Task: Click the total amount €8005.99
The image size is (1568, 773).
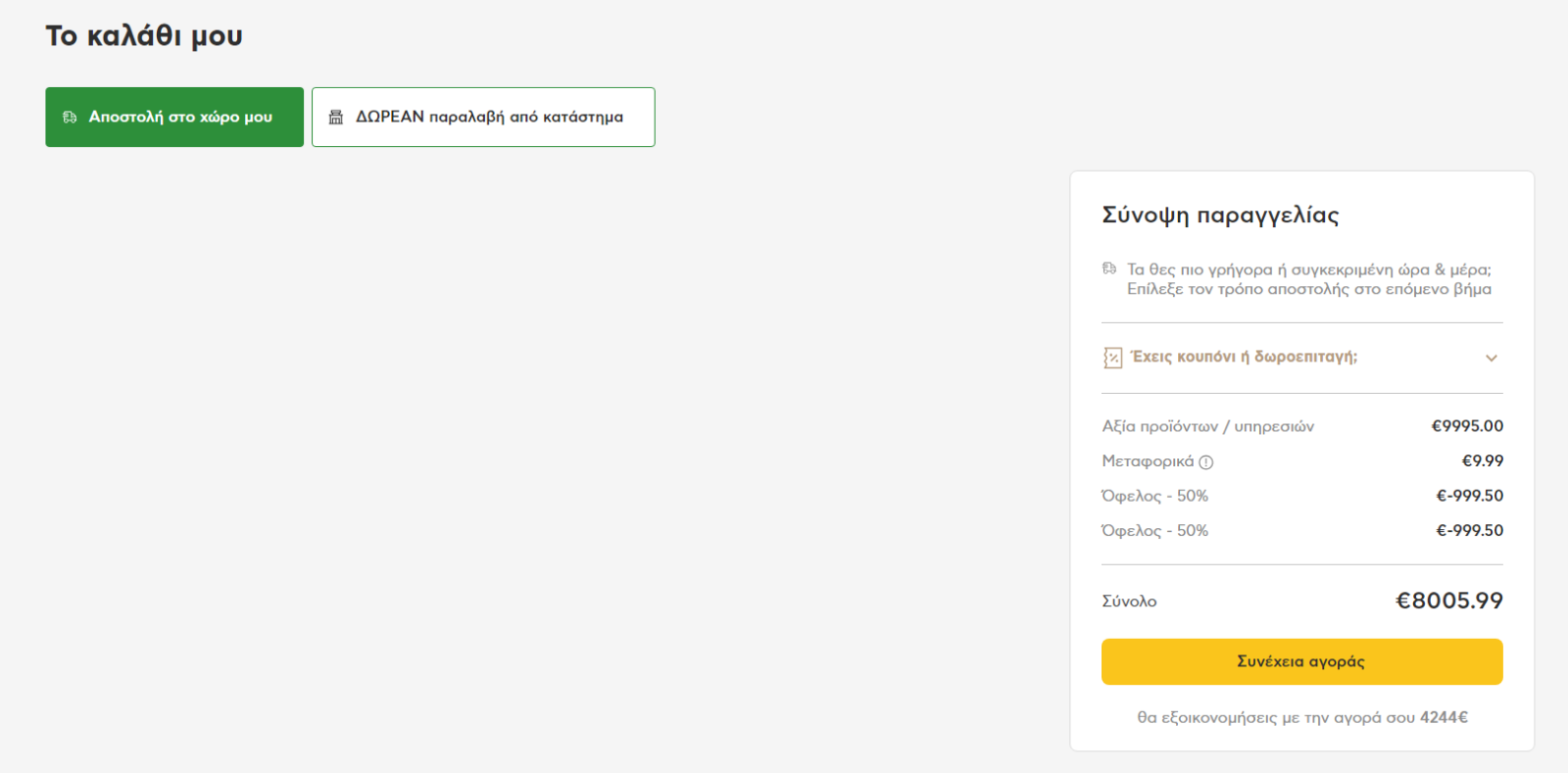Action: [1448, 601]
